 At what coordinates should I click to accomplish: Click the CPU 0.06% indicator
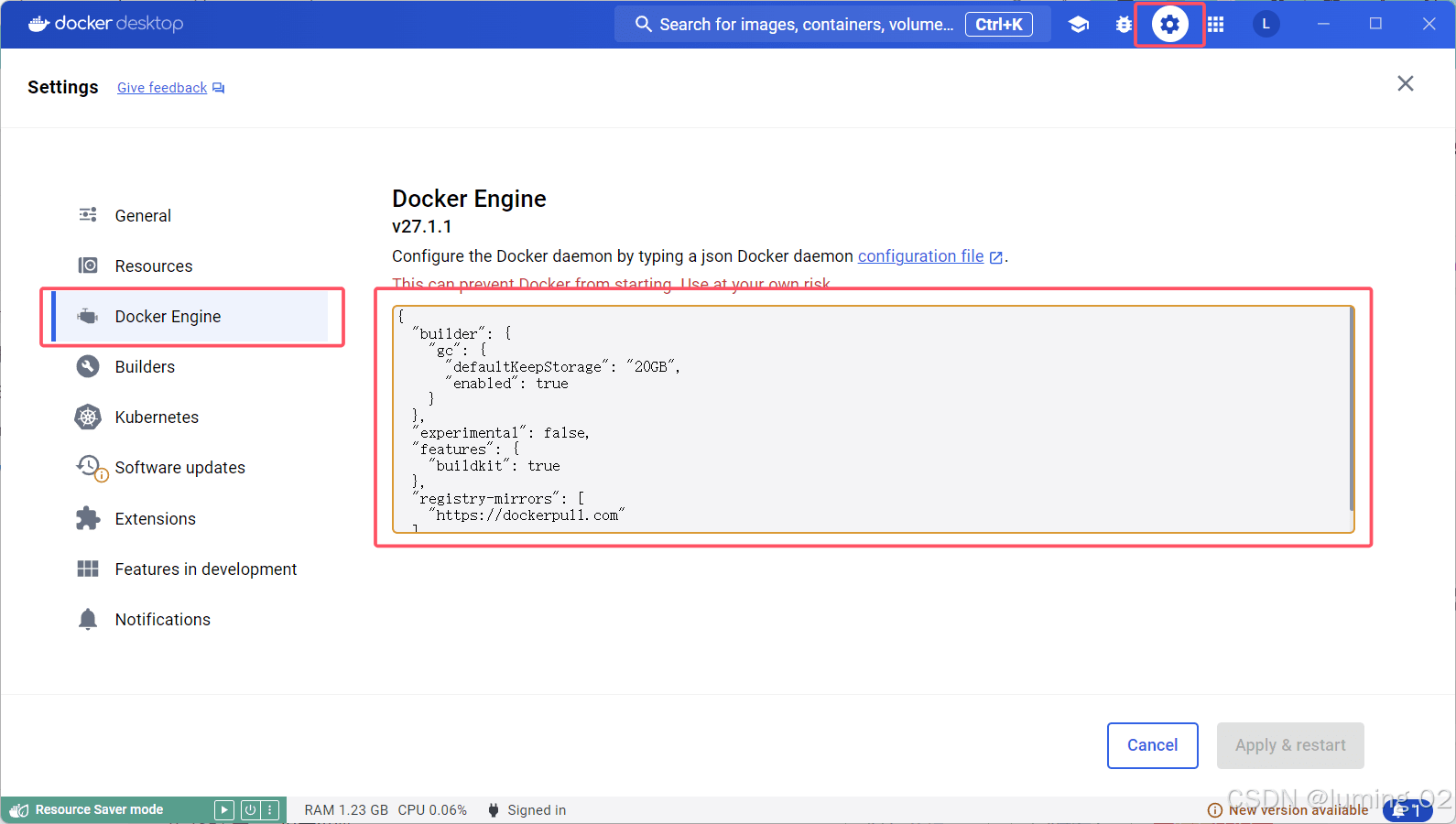(x=432, y=810)
